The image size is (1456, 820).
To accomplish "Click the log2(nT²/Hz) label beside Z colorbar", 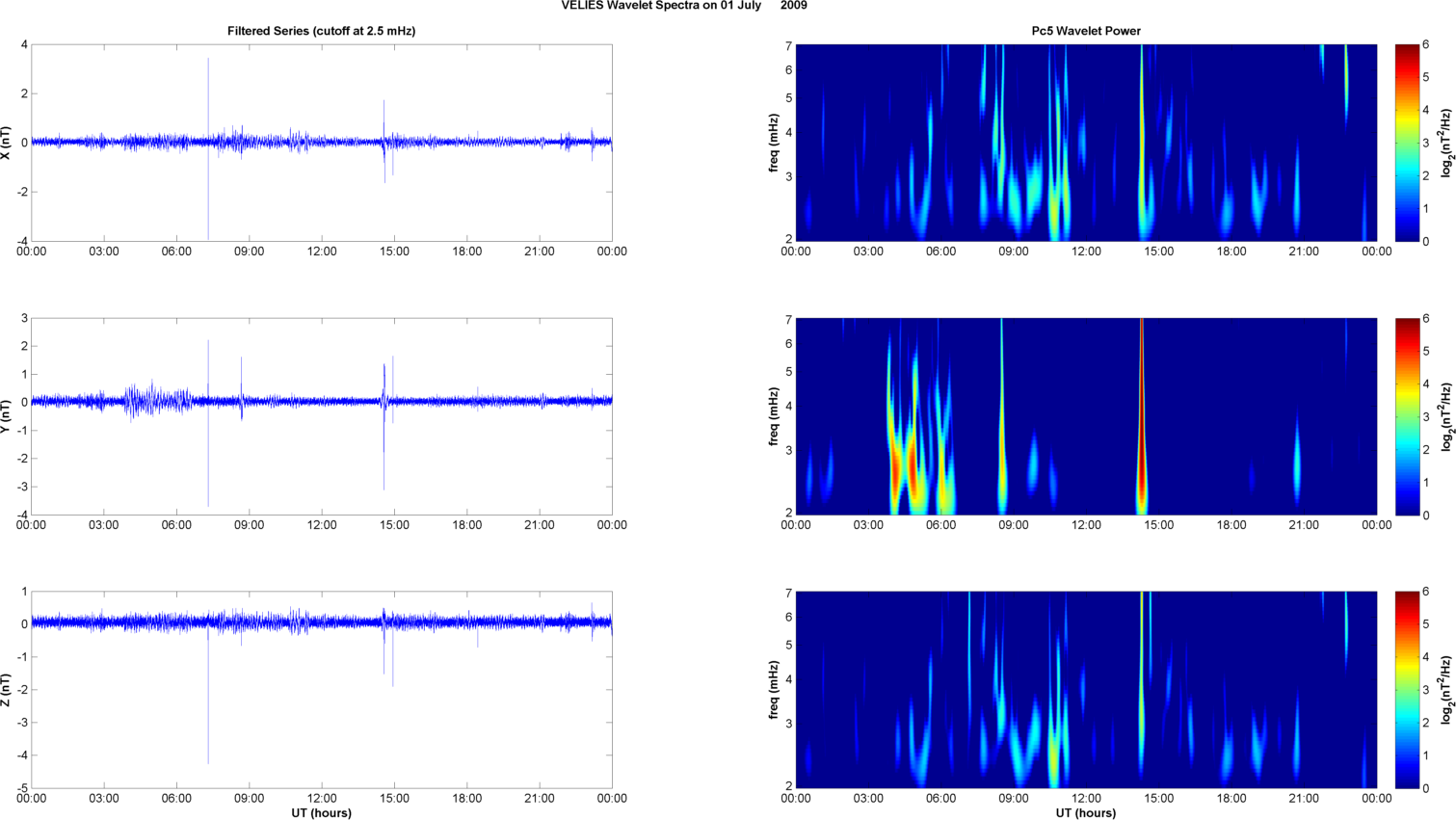I will (1446, 690).
